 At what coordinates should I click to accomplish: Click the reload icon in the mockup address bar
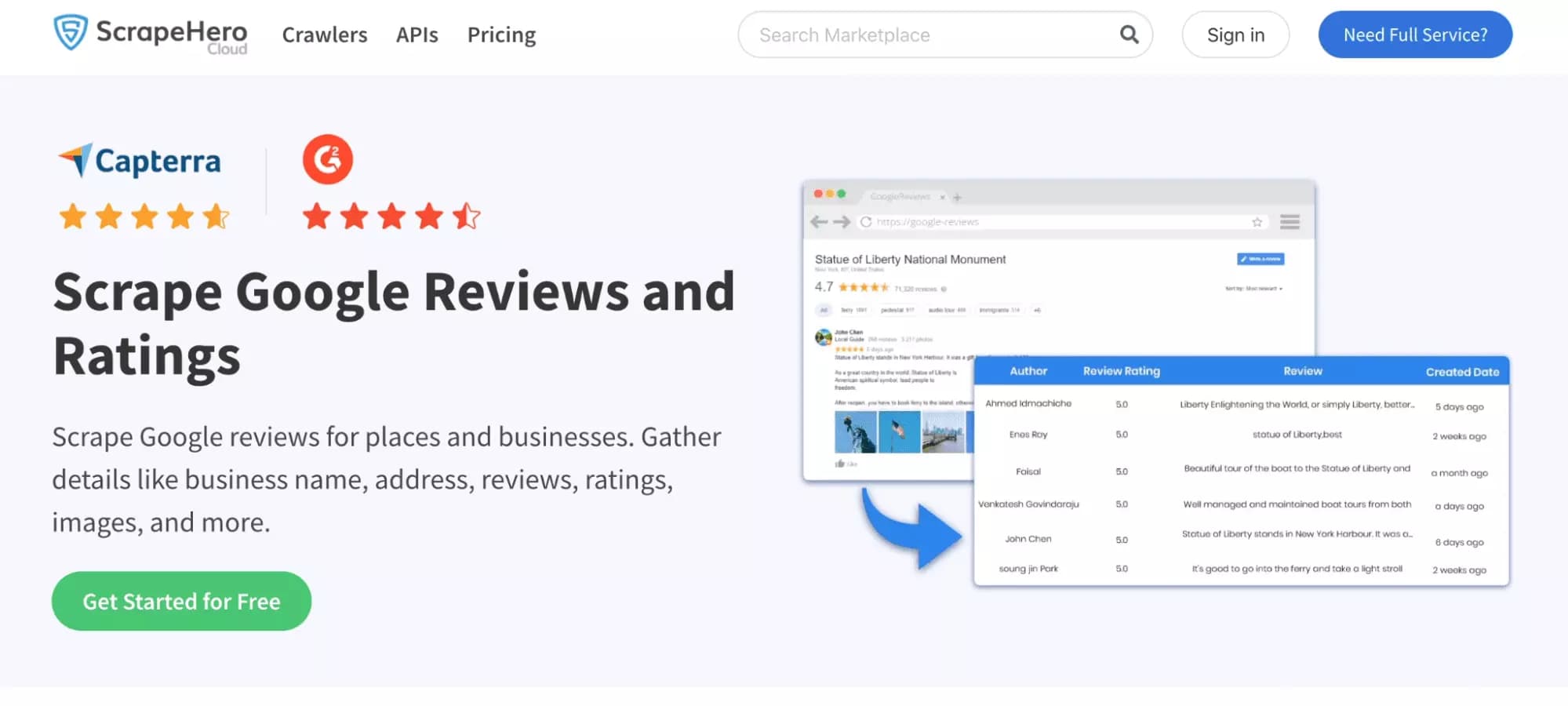point(866,220)
